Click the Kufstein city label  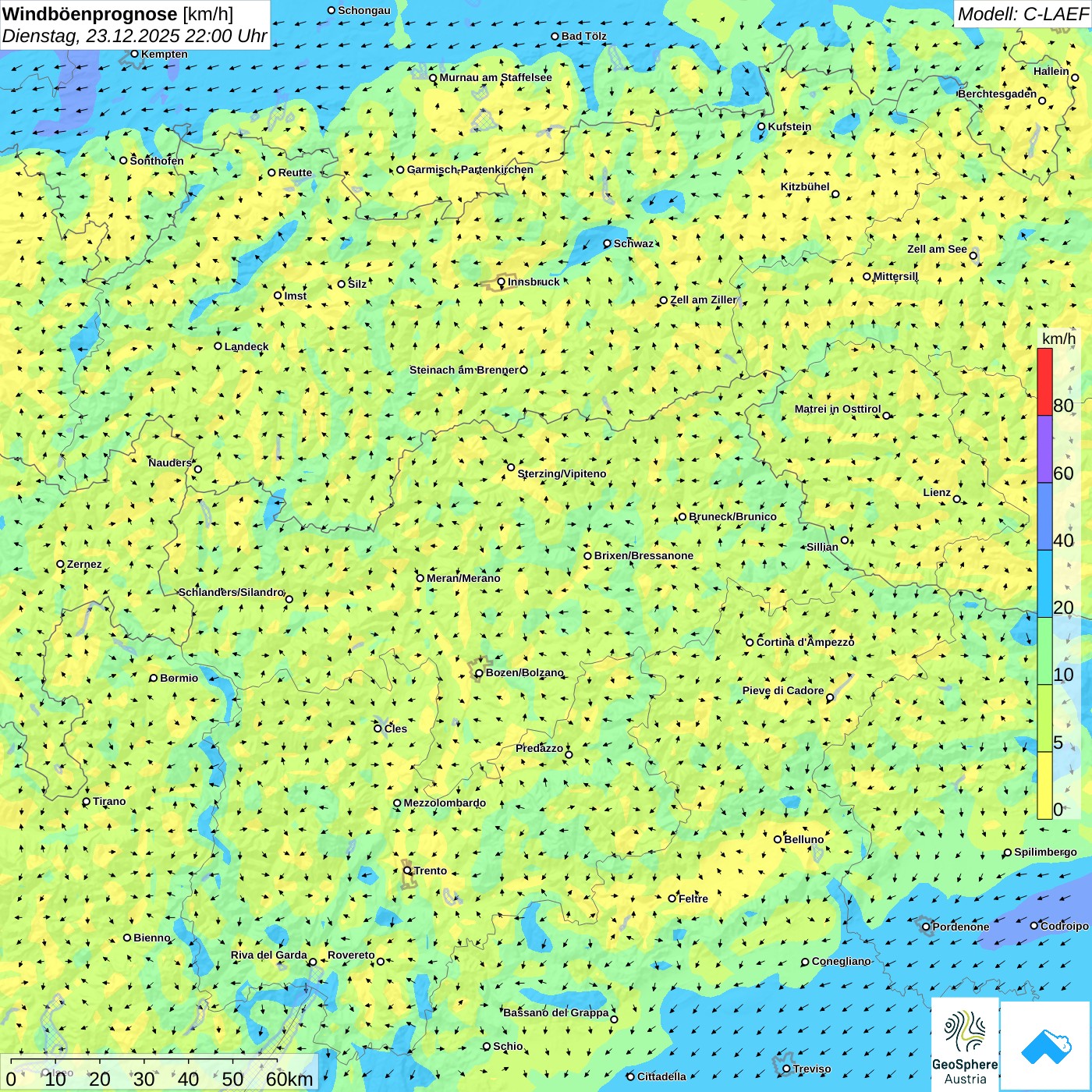coord(789,126)
